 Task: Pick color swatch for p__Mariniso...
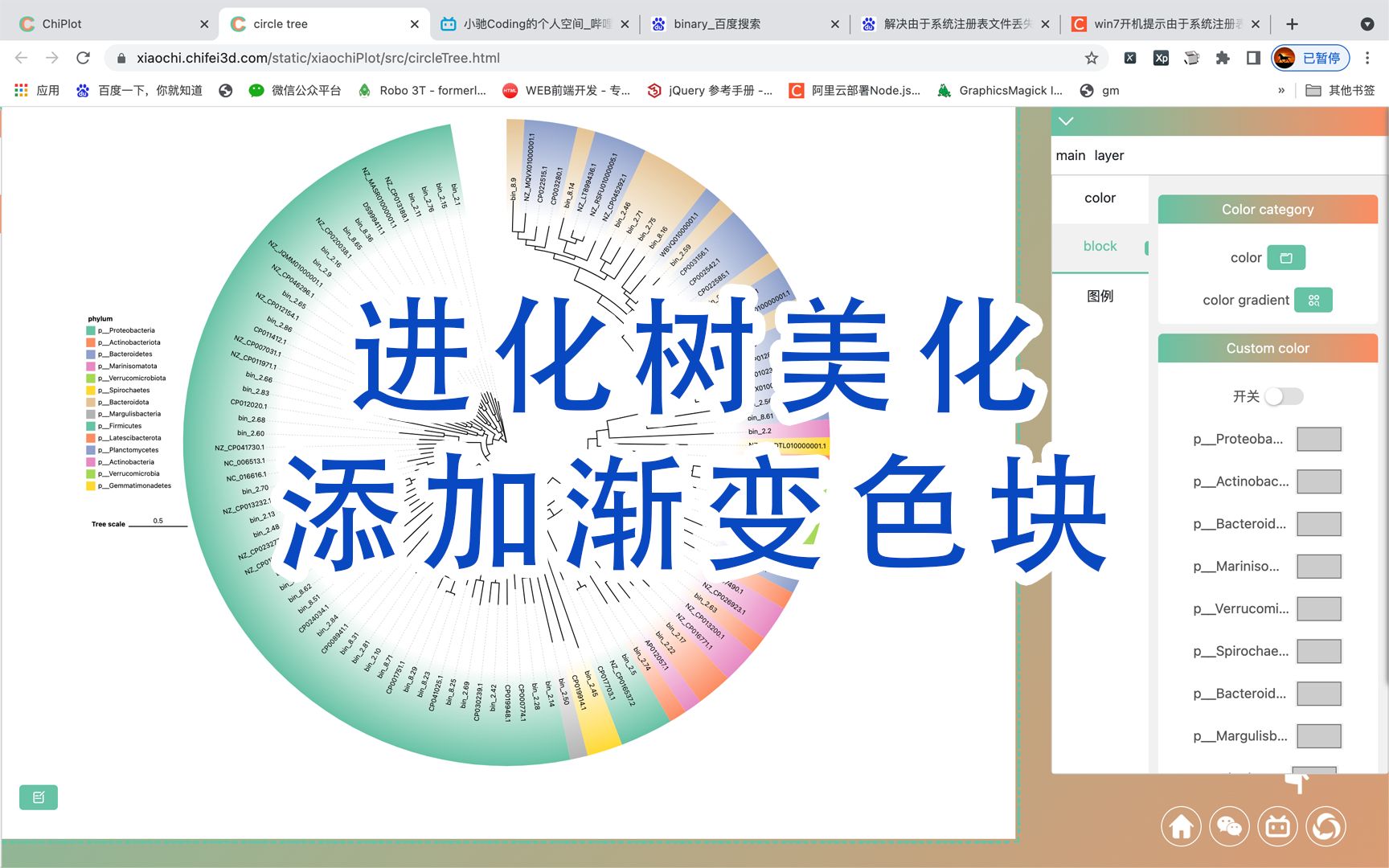pyautogui.click(x=1319, y=567)
